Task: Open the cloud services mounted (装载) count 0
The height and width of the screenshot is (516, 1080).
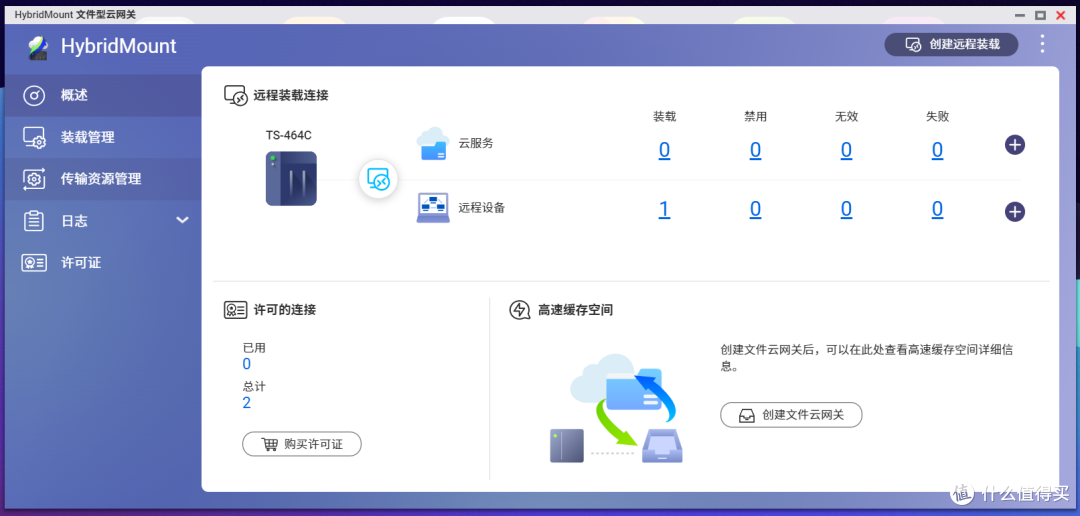Action: (x=664, y=150)
